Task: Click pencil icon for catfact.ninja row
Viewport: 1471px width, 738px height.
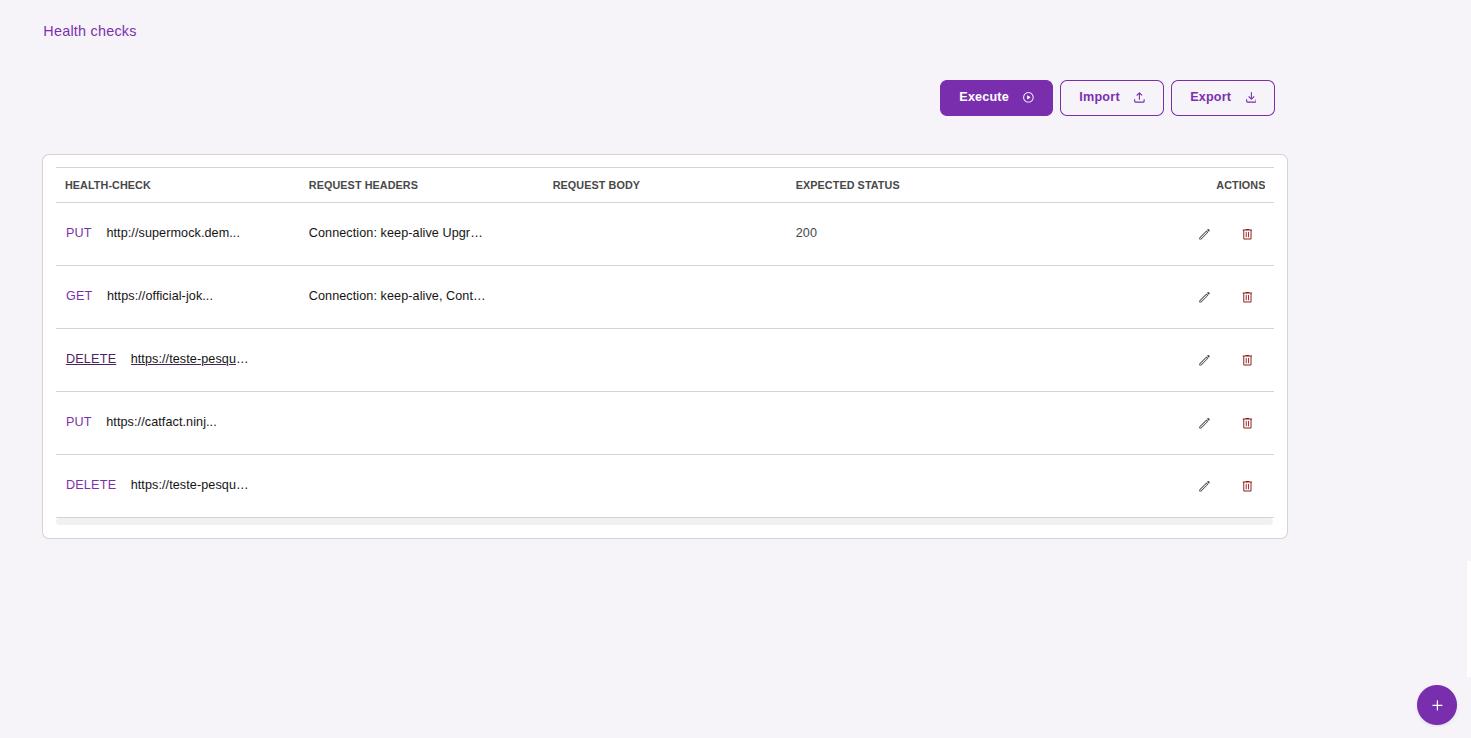Action: click(1204, 423)
